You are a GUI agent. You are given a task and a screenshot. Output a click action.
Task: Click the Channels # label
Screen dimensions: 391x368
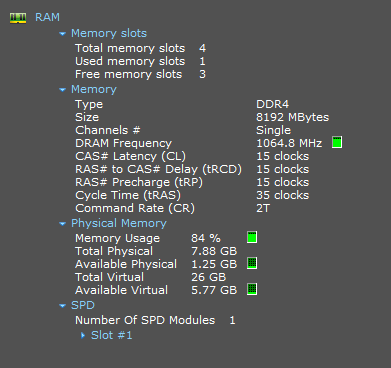pyautogui.click(x=108, y=130)
